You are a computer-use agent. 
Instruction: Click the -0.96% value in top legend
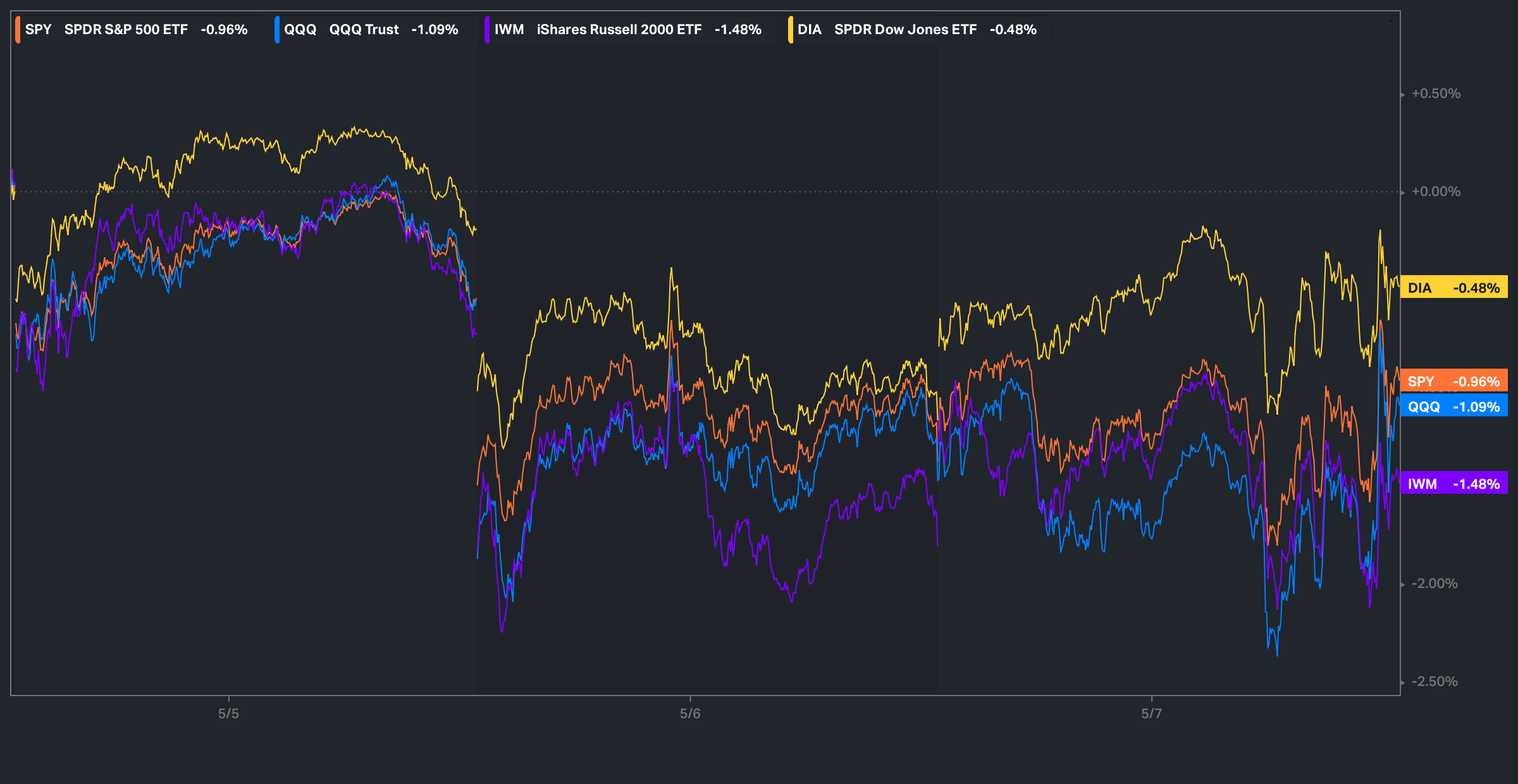[224, 30]
